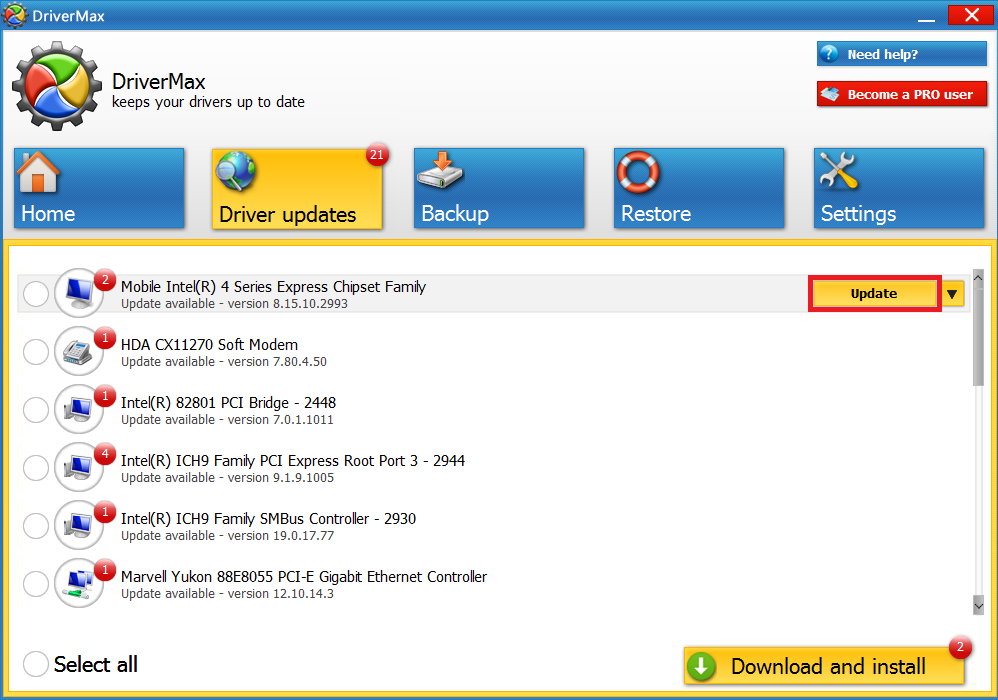Select Intel 82801 PCI Bridge radio button
The width and height of the screenshot is (998, 700).
tap(36, 409)
